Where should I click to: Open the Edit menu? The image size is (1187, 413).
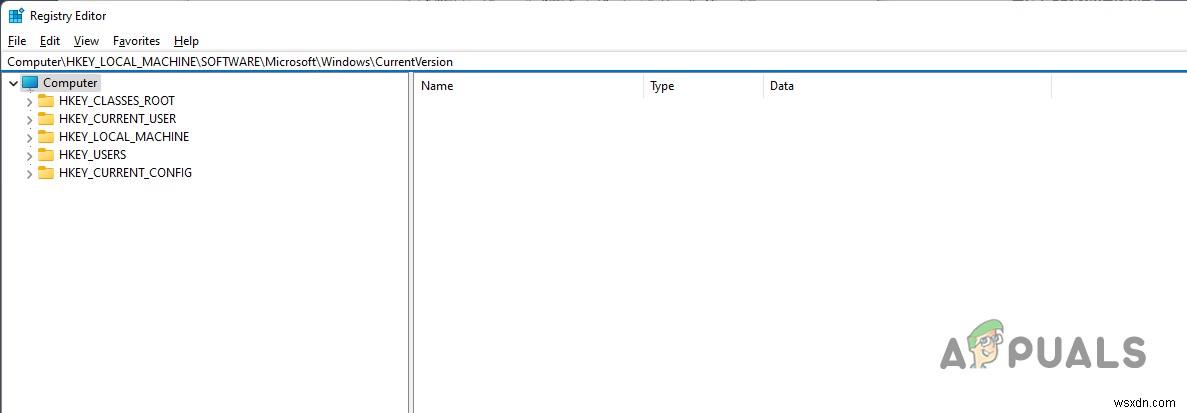click(50, 41)
